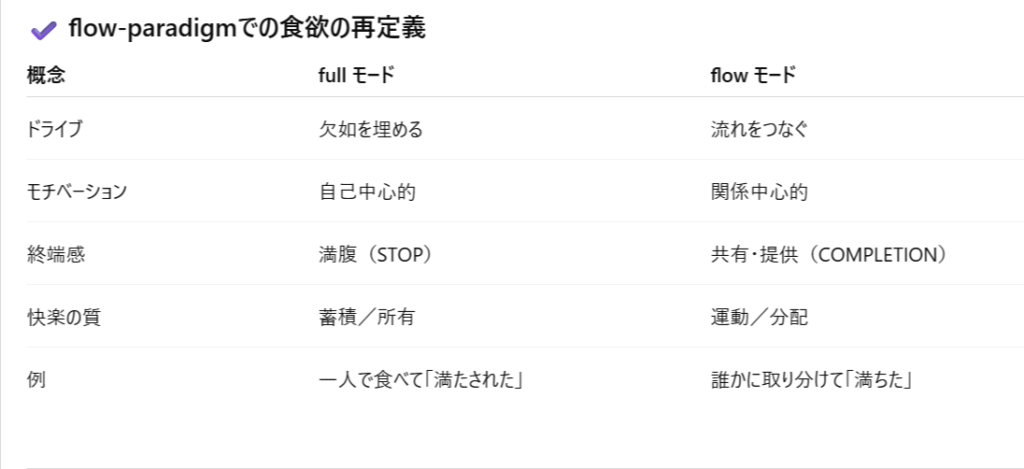
Task: Select the "モチベーション" row label
Action: click(76, 191)
